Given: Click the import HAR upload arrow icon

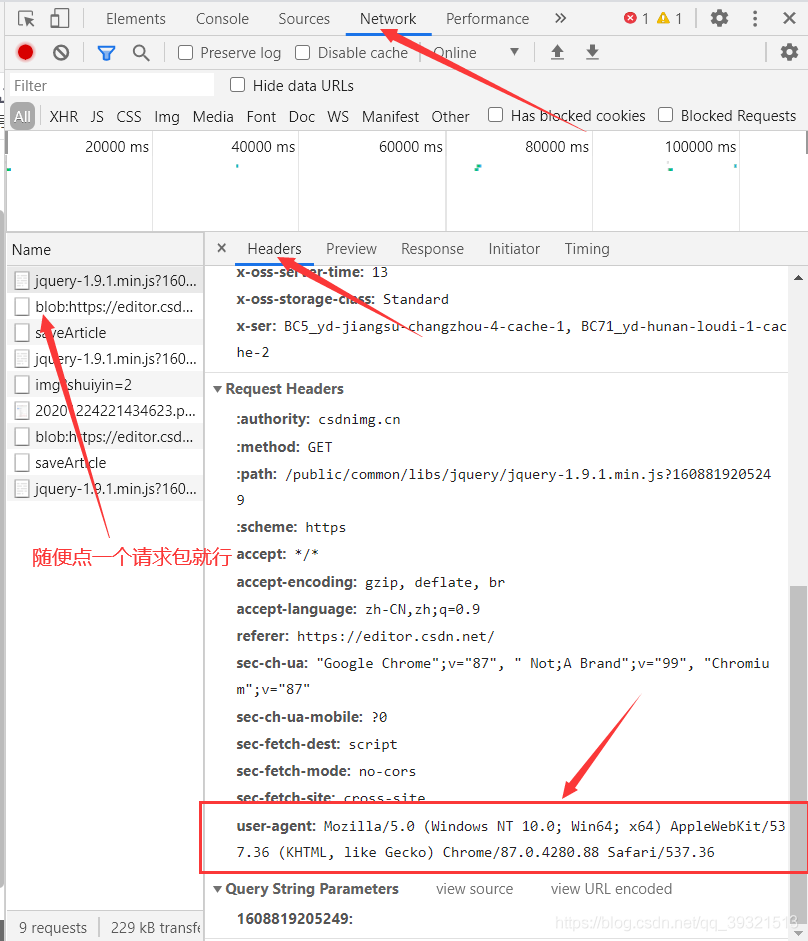Looking at the screenshot, I should tap(557, 53).
